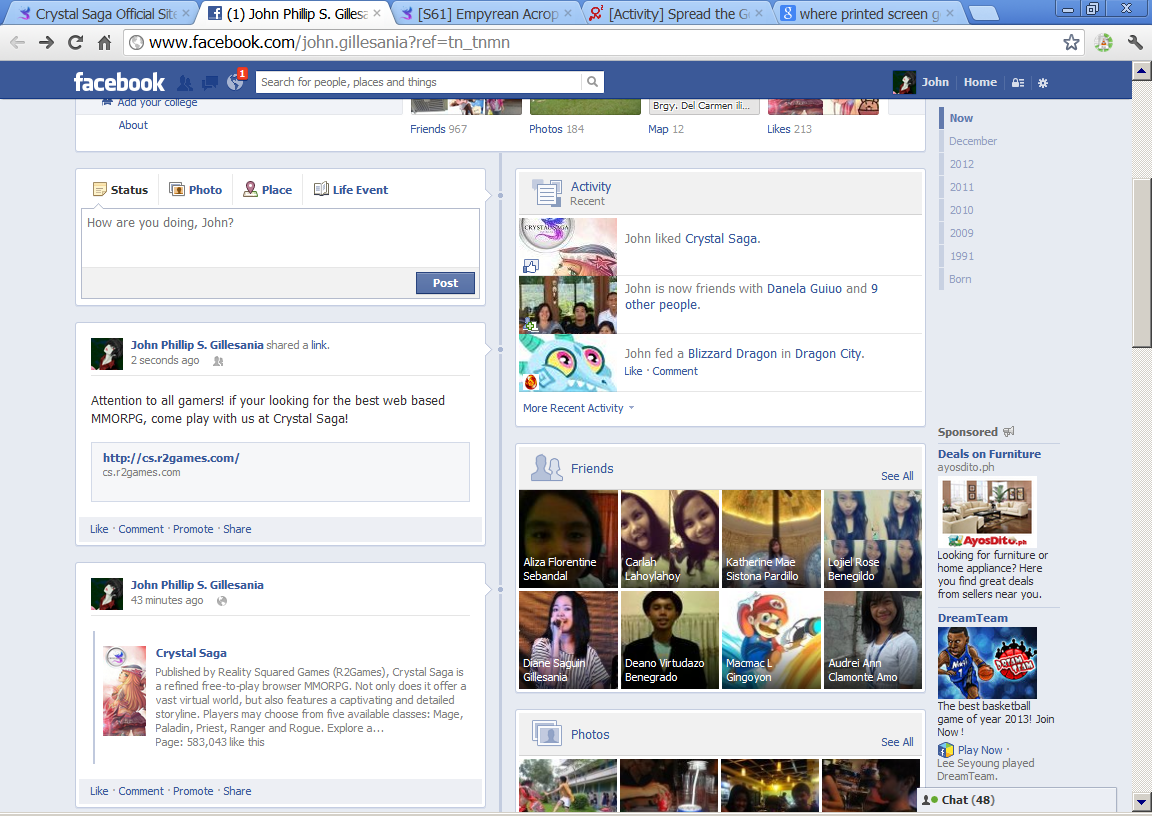Open account settings gear icon

click(1043, 83)
